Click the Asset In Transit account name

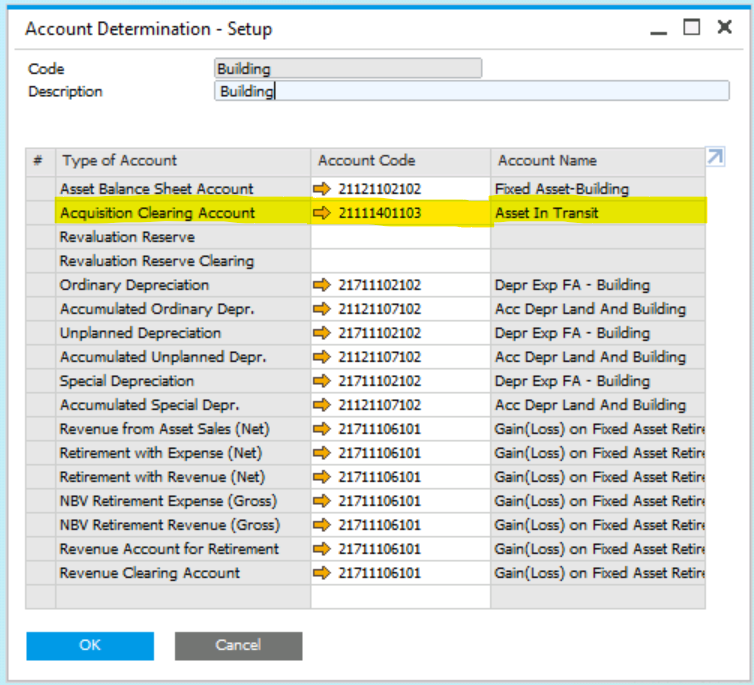[x=547, y=212]
